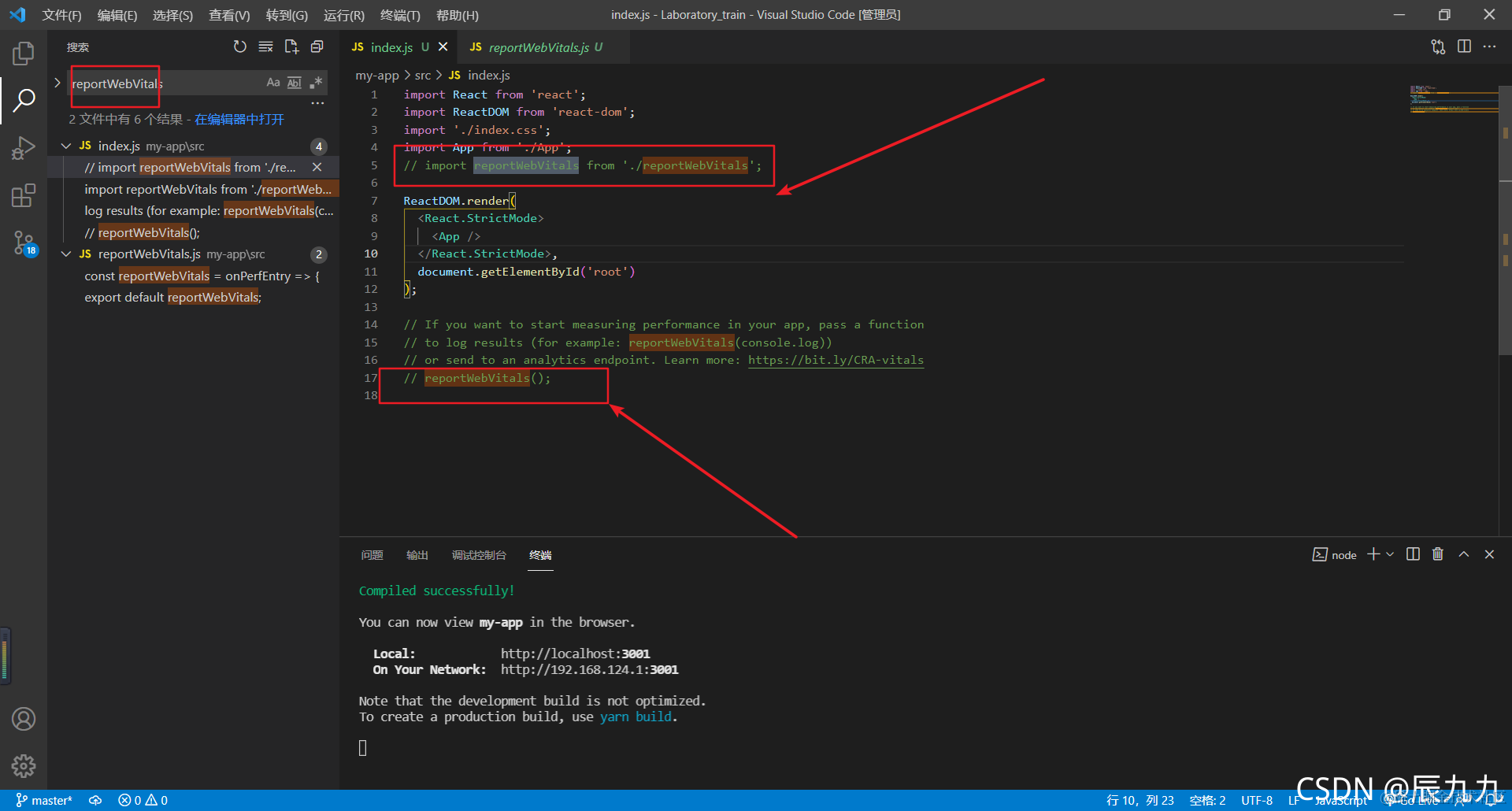Open the Extensions view
The height and width of the screenshot is (811, 1512).
click(24, 195)
